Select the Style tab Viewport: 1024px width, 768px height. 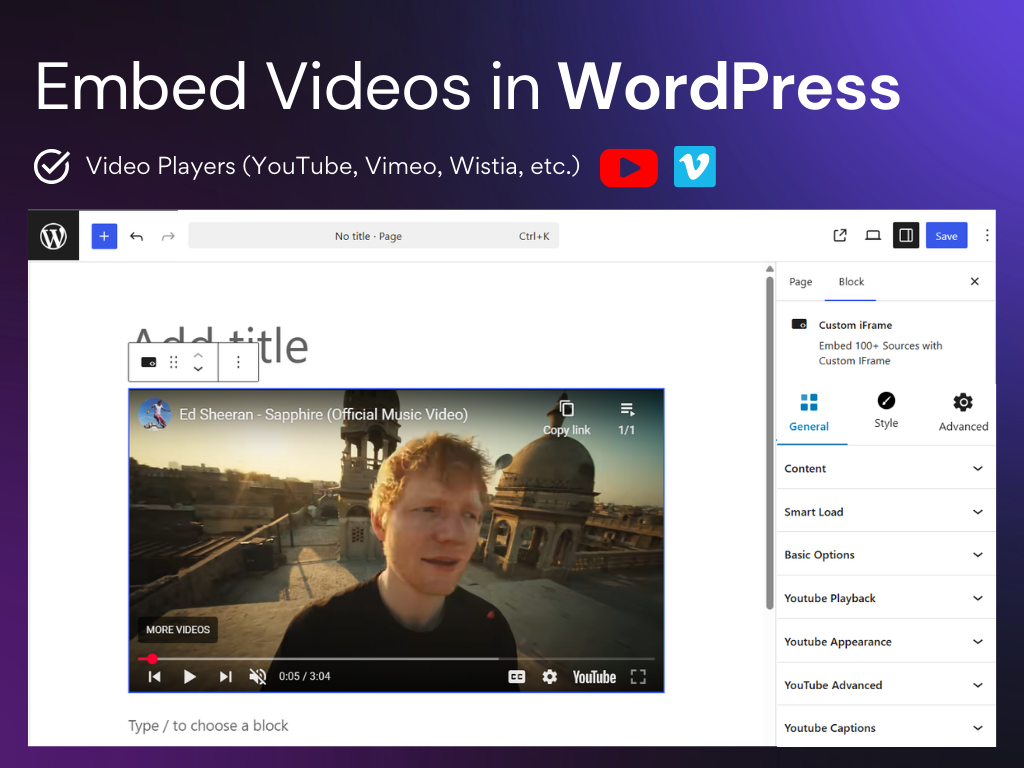click(x=886, y=410)
